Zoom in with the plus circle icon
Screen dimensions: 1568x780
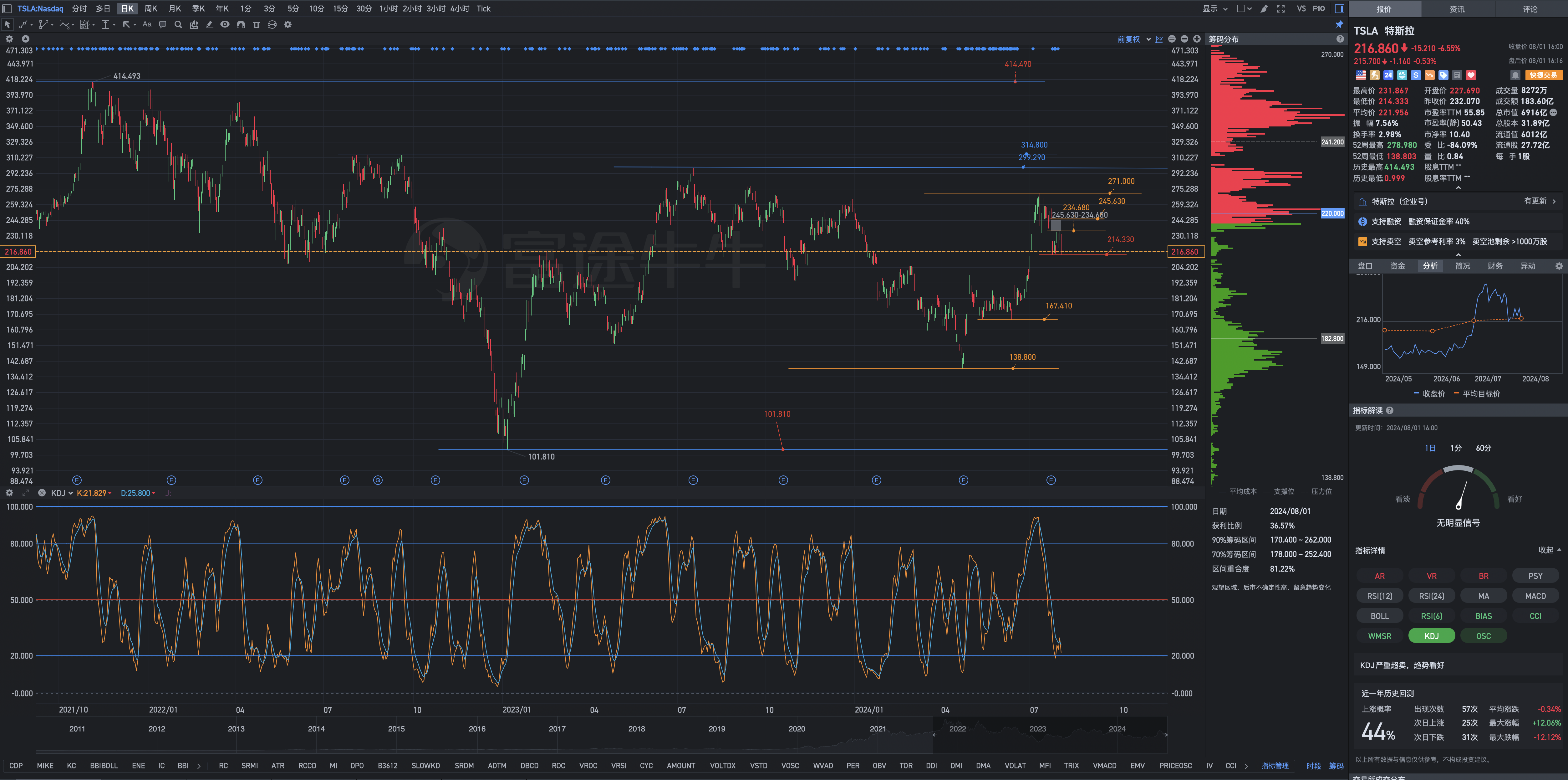[x=1197, y=39]
